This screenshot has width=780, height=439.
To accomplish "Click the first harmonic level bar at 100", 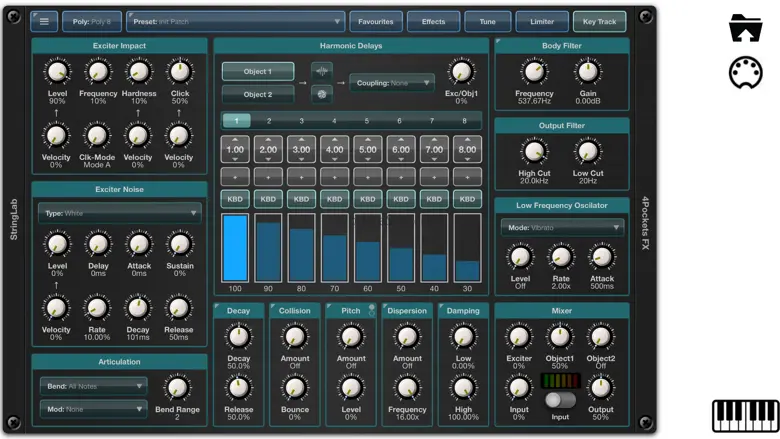I will (x=235, y=248).
